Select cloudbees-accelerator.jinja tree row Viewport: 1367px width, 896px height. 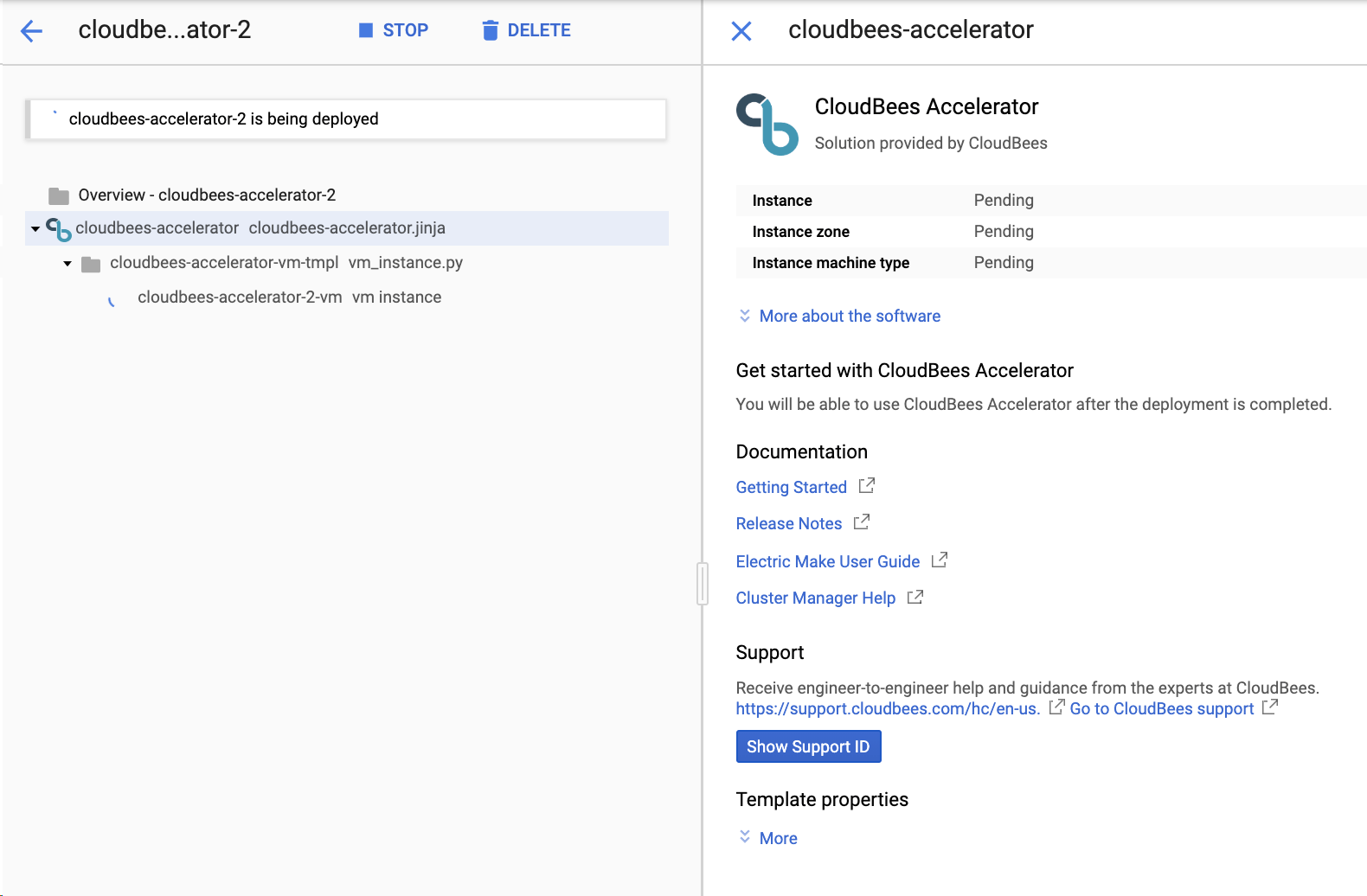pyautogui.click(x=347, y=228)
